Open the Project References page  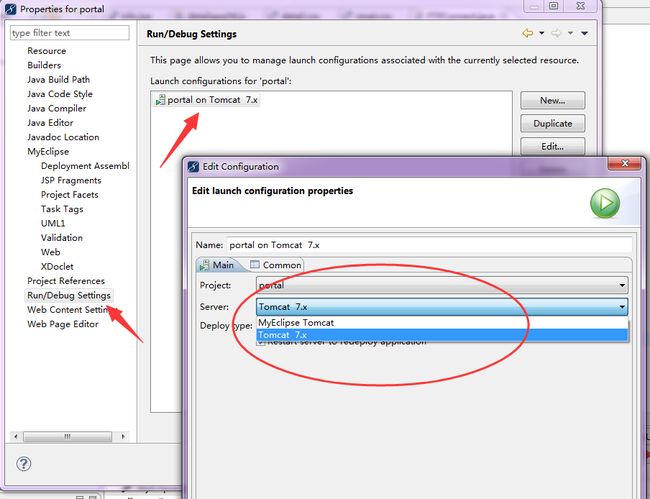pos(66,281)
